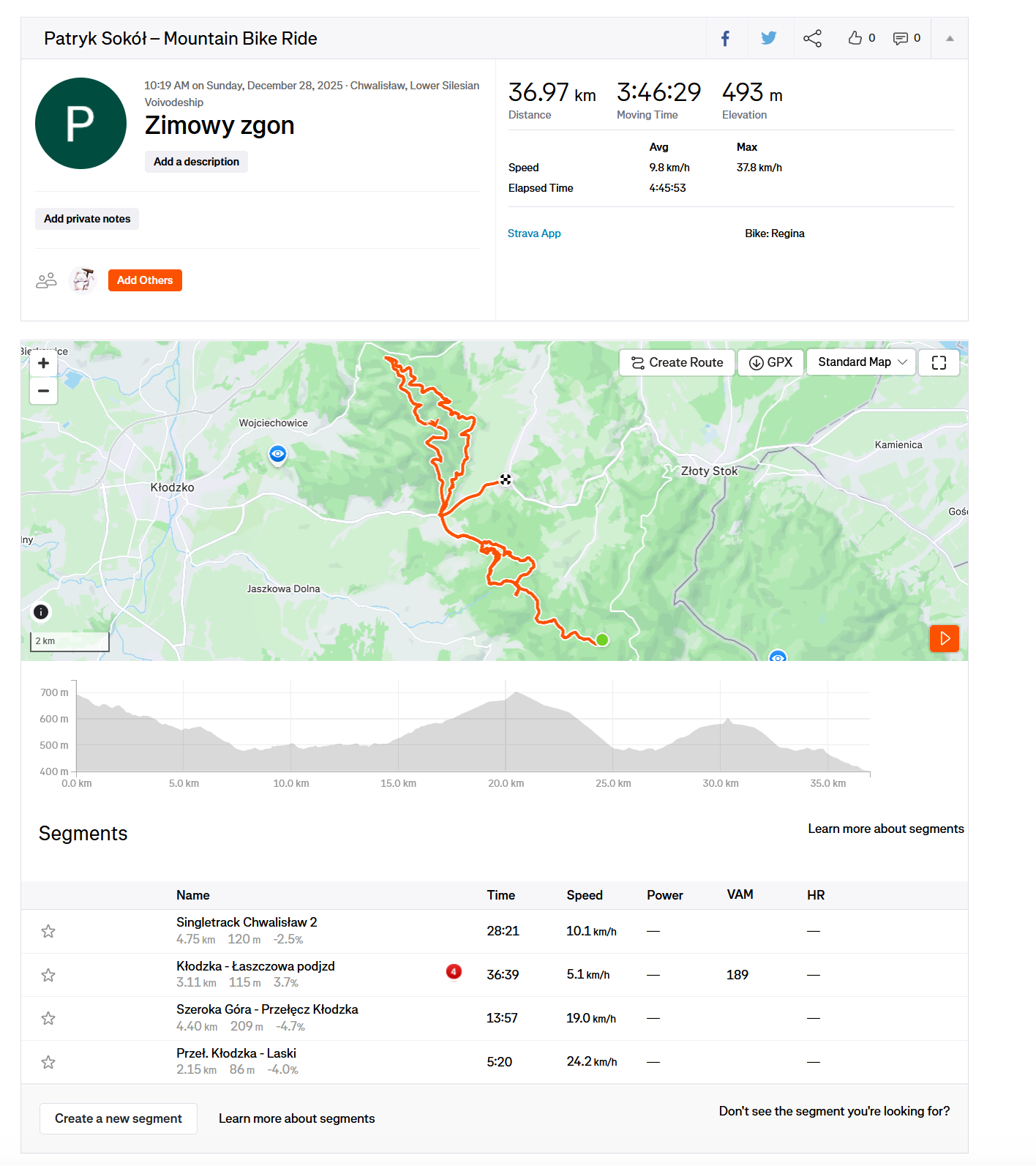Star the Singletrack Chwalisław 2 segment
Screen dimensions: 1036x1166
point(48,931)
